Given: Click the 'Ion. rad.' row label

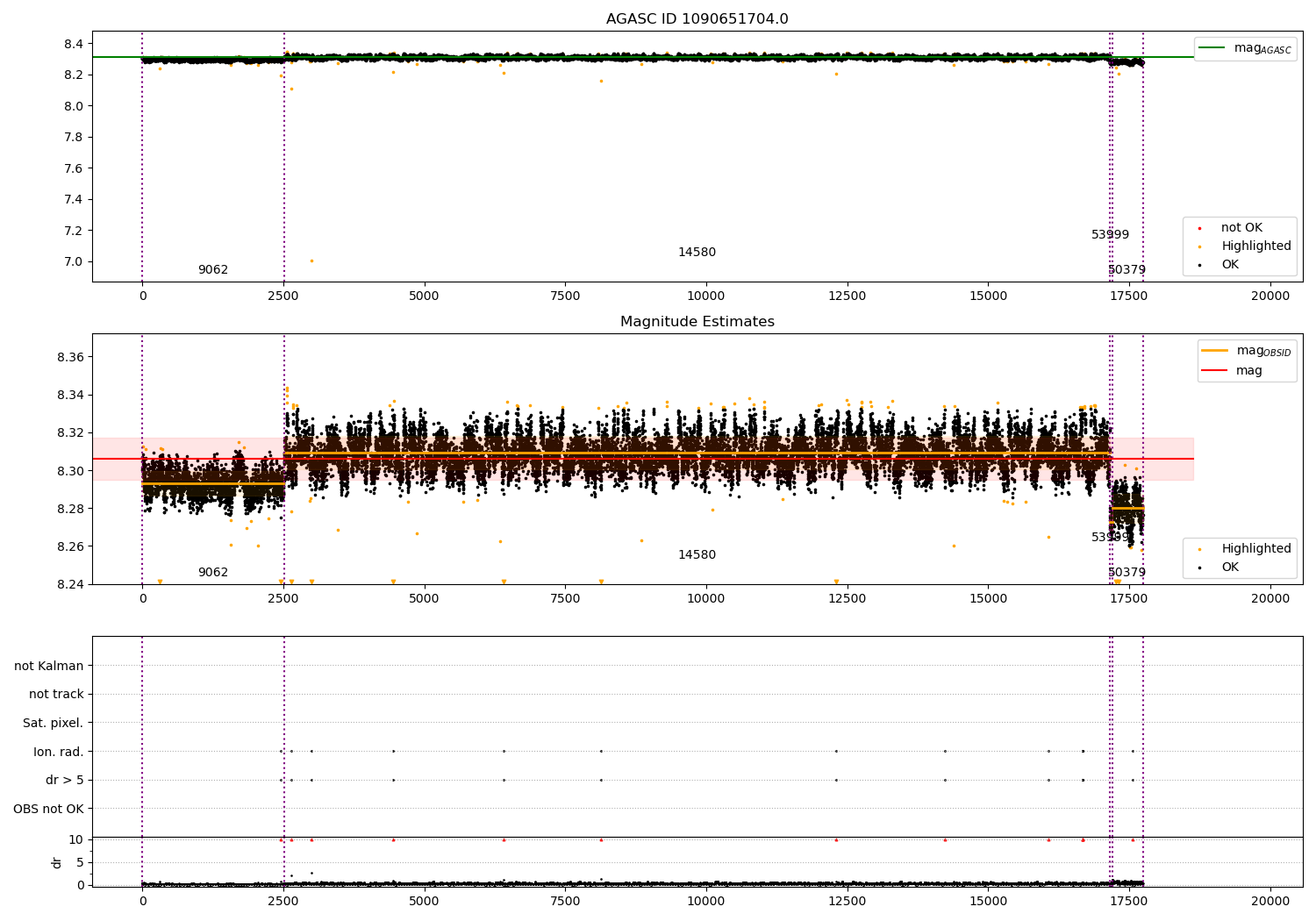Looking at the screenshot, I should click(59, 752).
